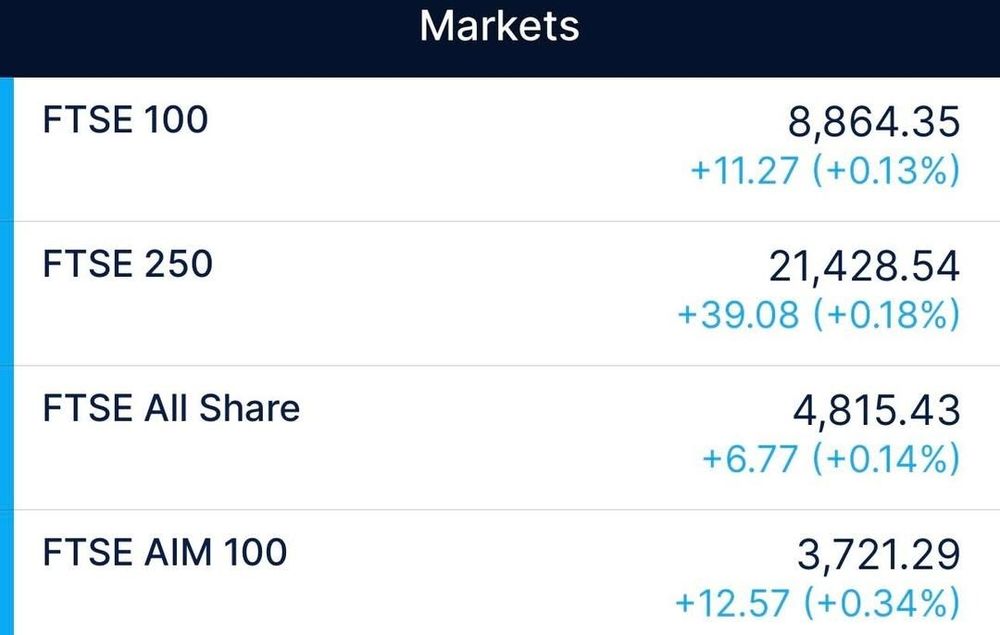This screenshot has width=1000, height=635.
Task: Click the blue bar beside FTSE 100
Action: pyautogui.click(x=6, y=149)
